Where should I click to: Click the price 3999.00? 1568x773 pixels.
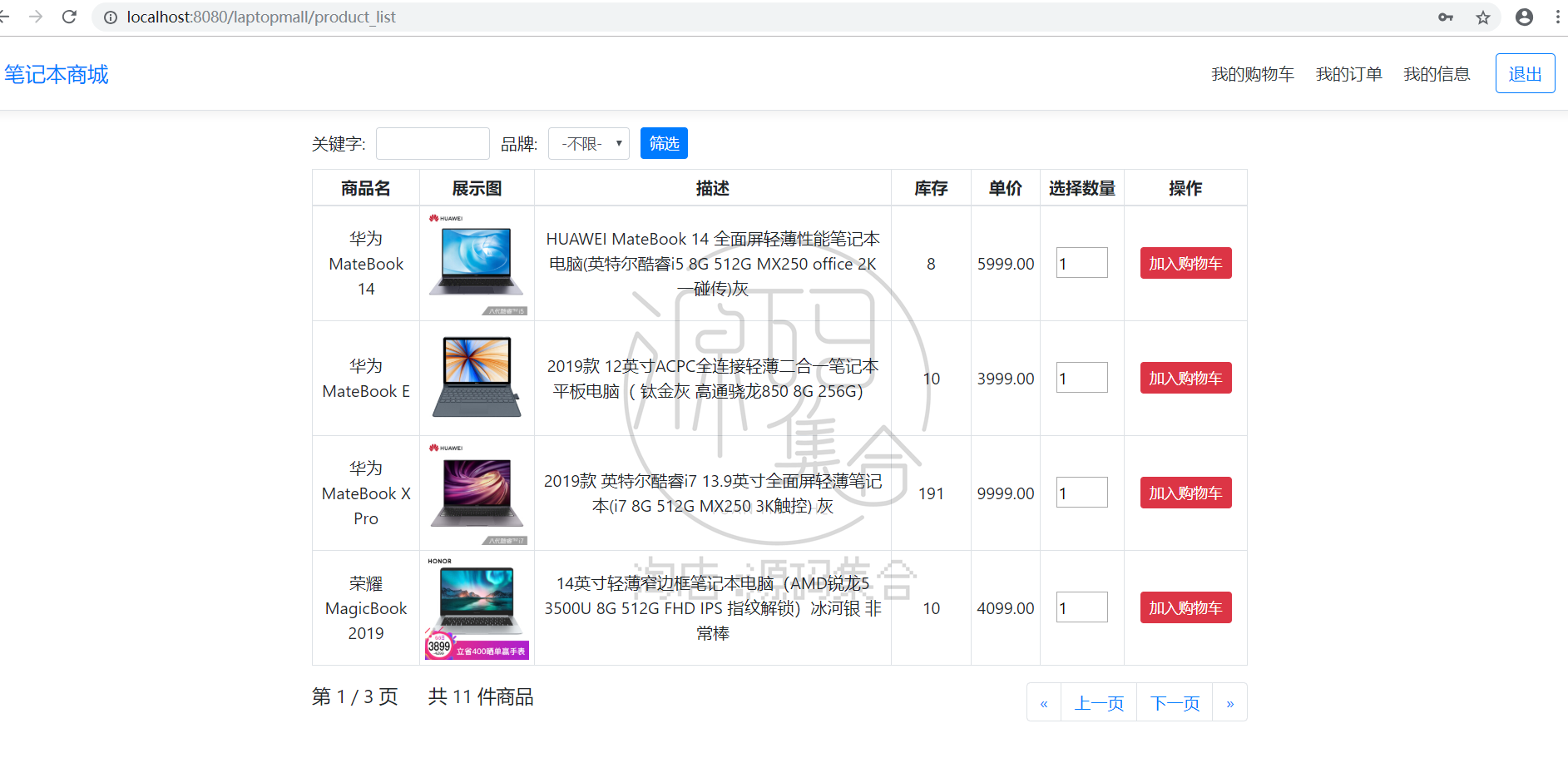1006,379
